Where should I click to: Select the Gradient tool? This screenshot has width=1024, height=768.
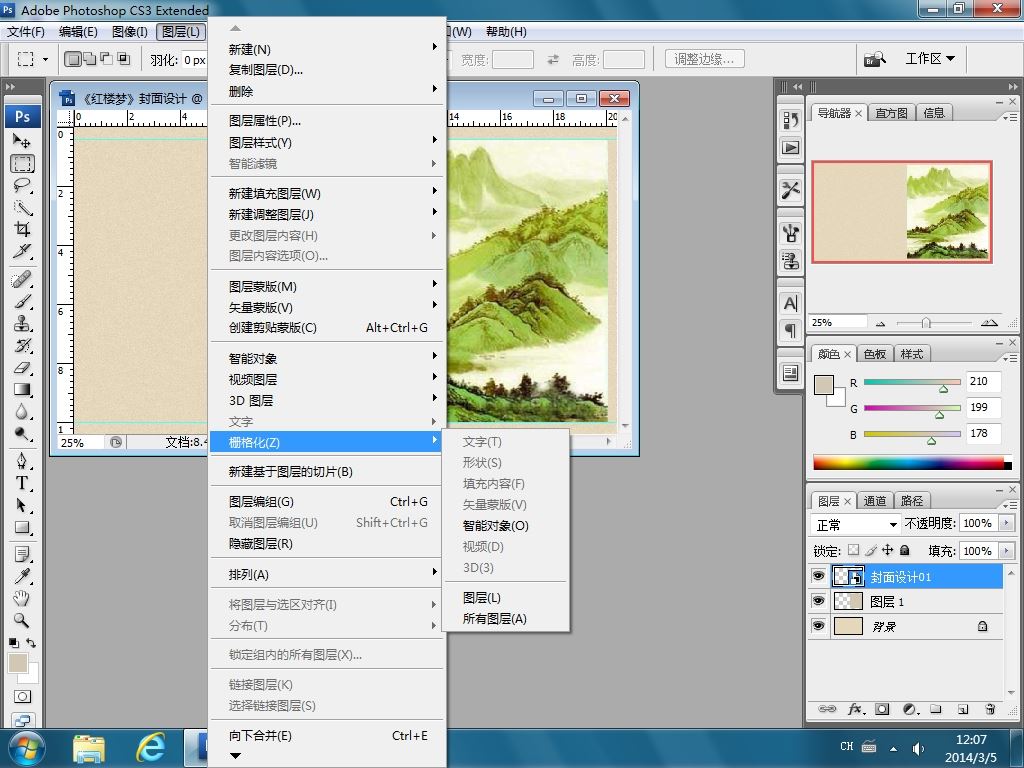(x=22, y=390)
